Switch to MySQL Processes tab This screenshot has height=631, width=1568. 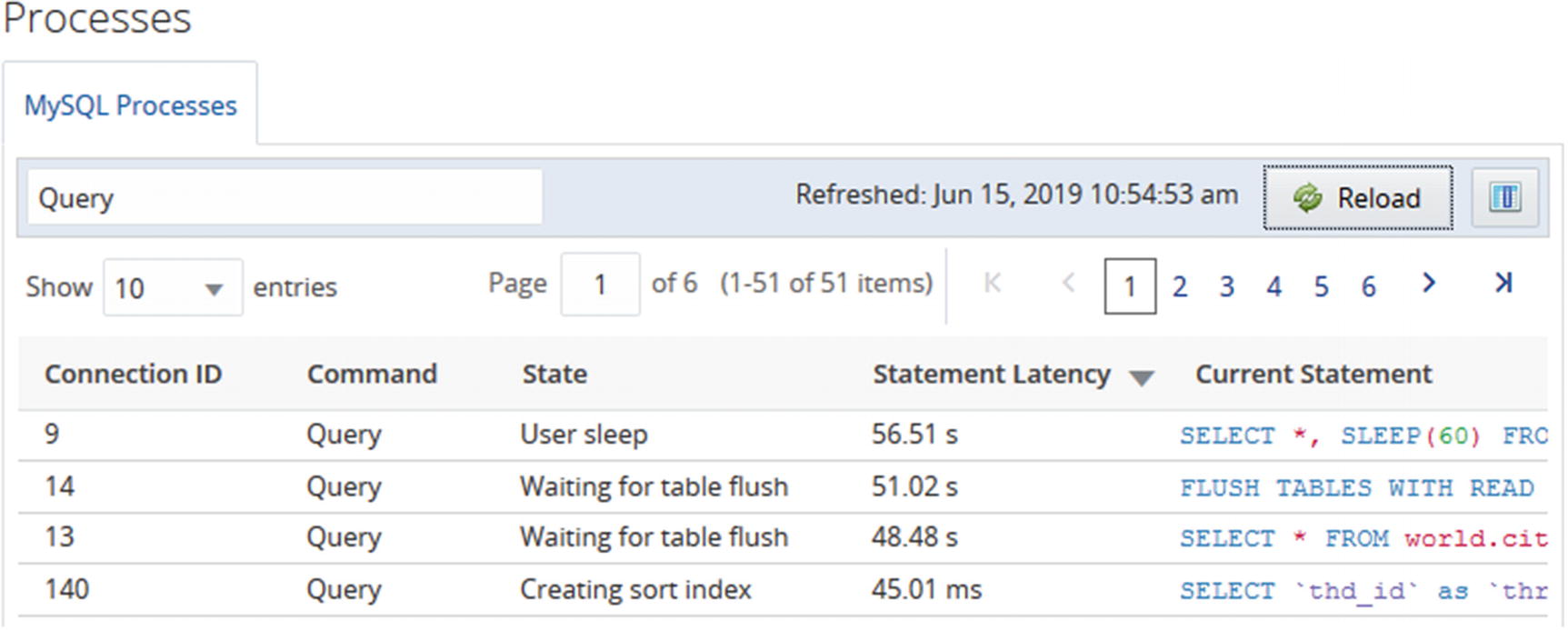click(130, 105)
